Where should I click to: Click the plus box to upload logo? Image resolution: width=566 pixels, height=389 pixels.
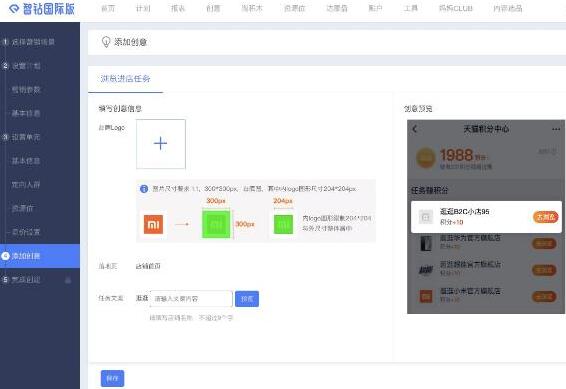161,144
